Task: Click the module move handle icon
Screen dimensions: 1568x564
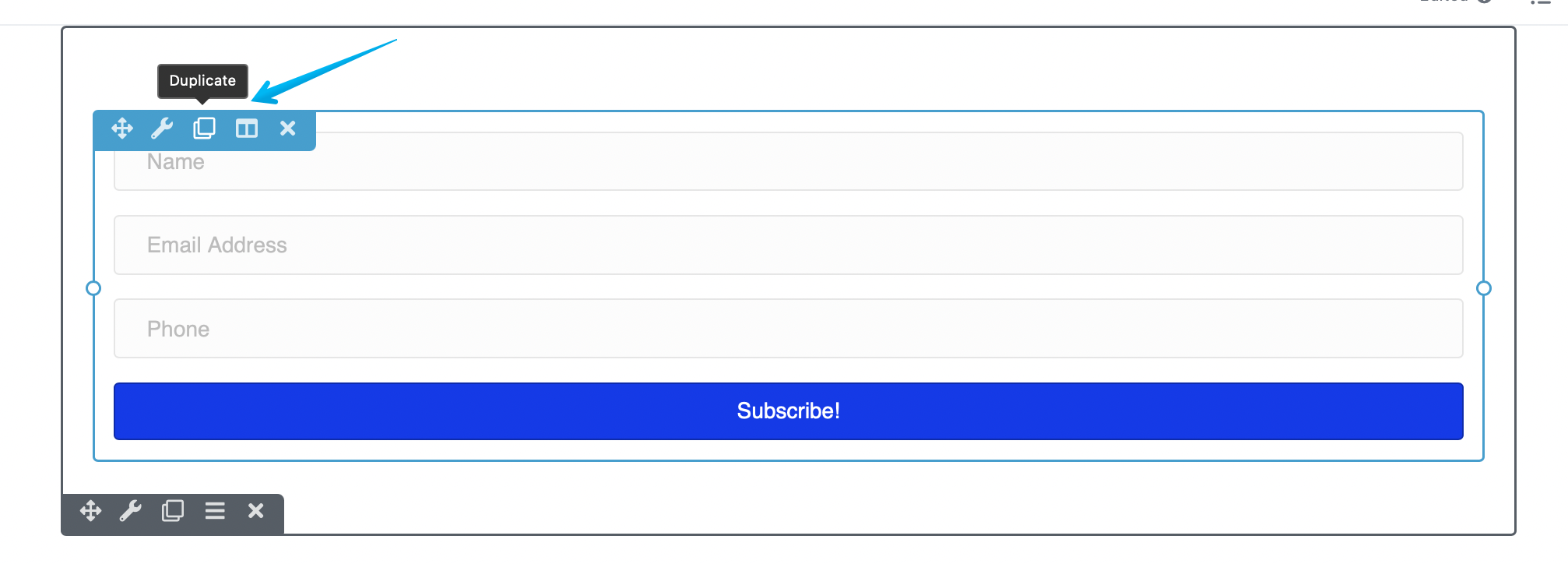Action: (122, 129)
